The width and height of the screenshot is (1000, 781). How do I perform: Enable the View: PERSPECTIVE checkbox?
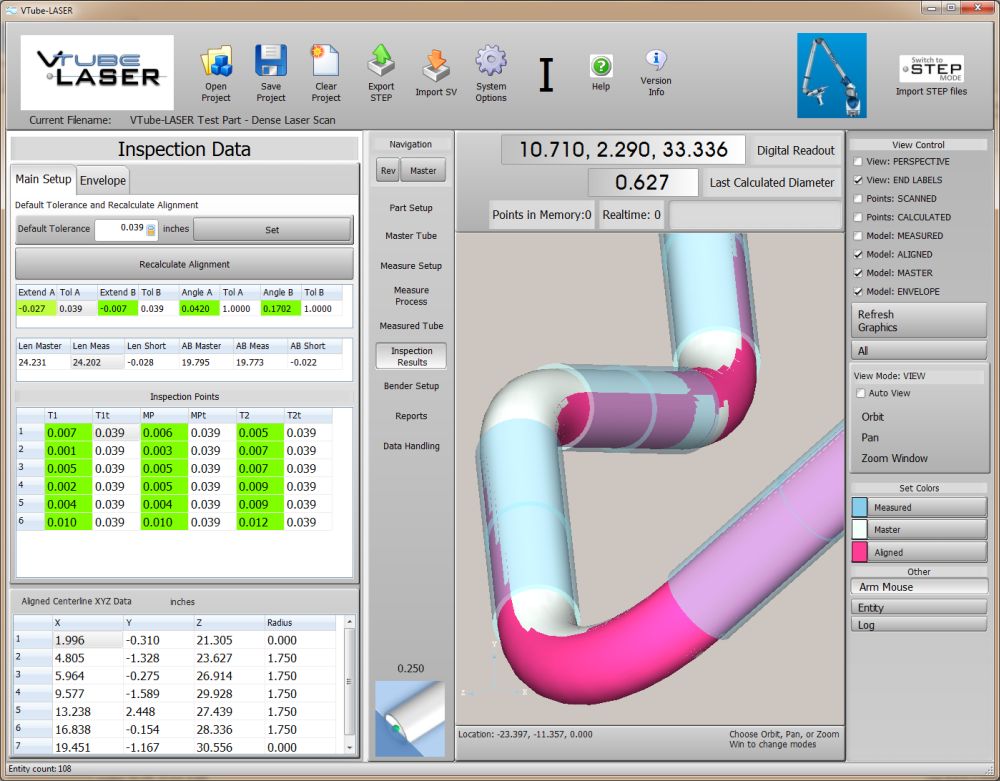pos(858,162)
